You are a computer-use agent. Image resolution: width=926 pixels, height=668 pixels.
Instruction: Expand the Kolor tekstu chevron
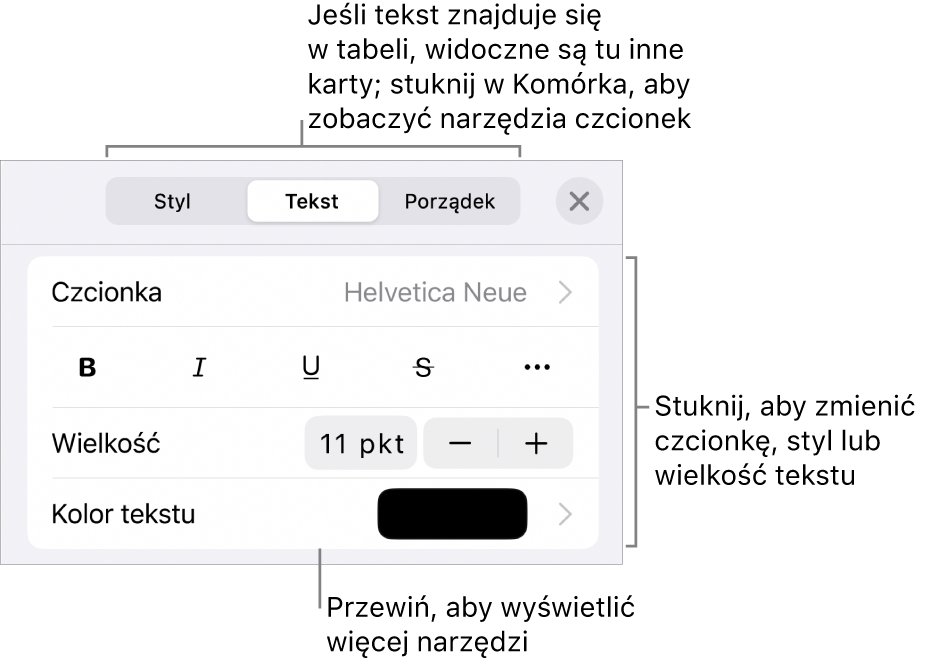point(565,514)
